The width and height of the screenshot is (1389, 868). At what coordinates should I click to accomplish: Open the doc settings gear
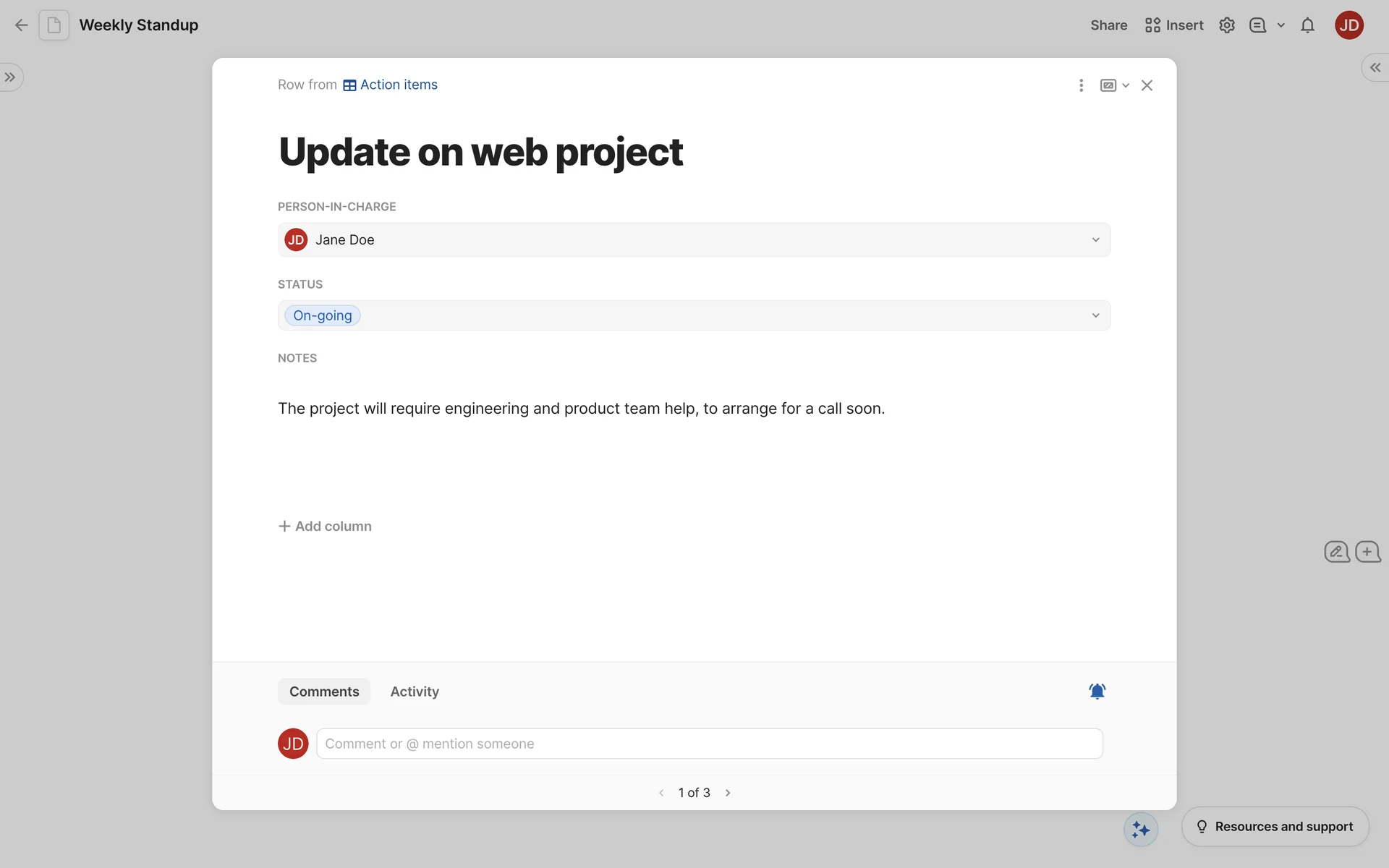click(1226, 25)
